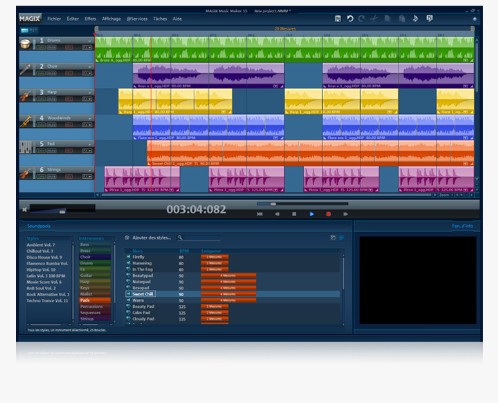
Task: Open the Aide menu
Action: pos(177,19)
